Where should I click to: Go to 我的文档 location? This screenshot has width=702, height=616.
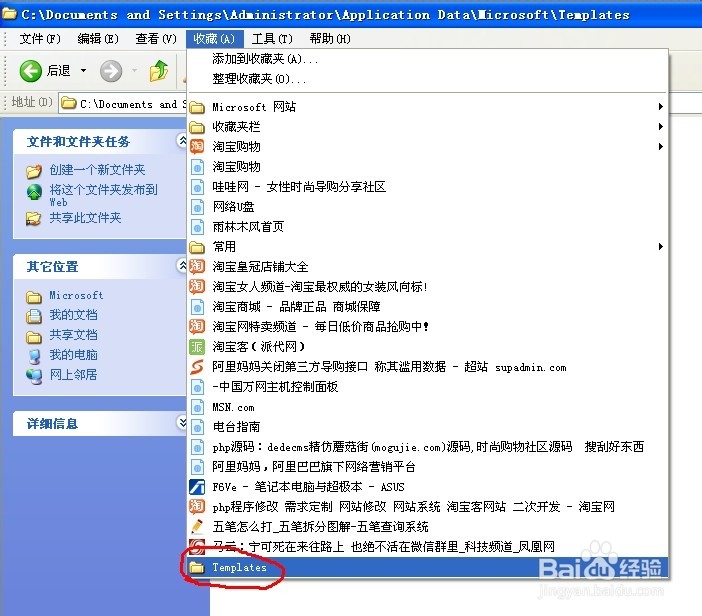(73, 315)
